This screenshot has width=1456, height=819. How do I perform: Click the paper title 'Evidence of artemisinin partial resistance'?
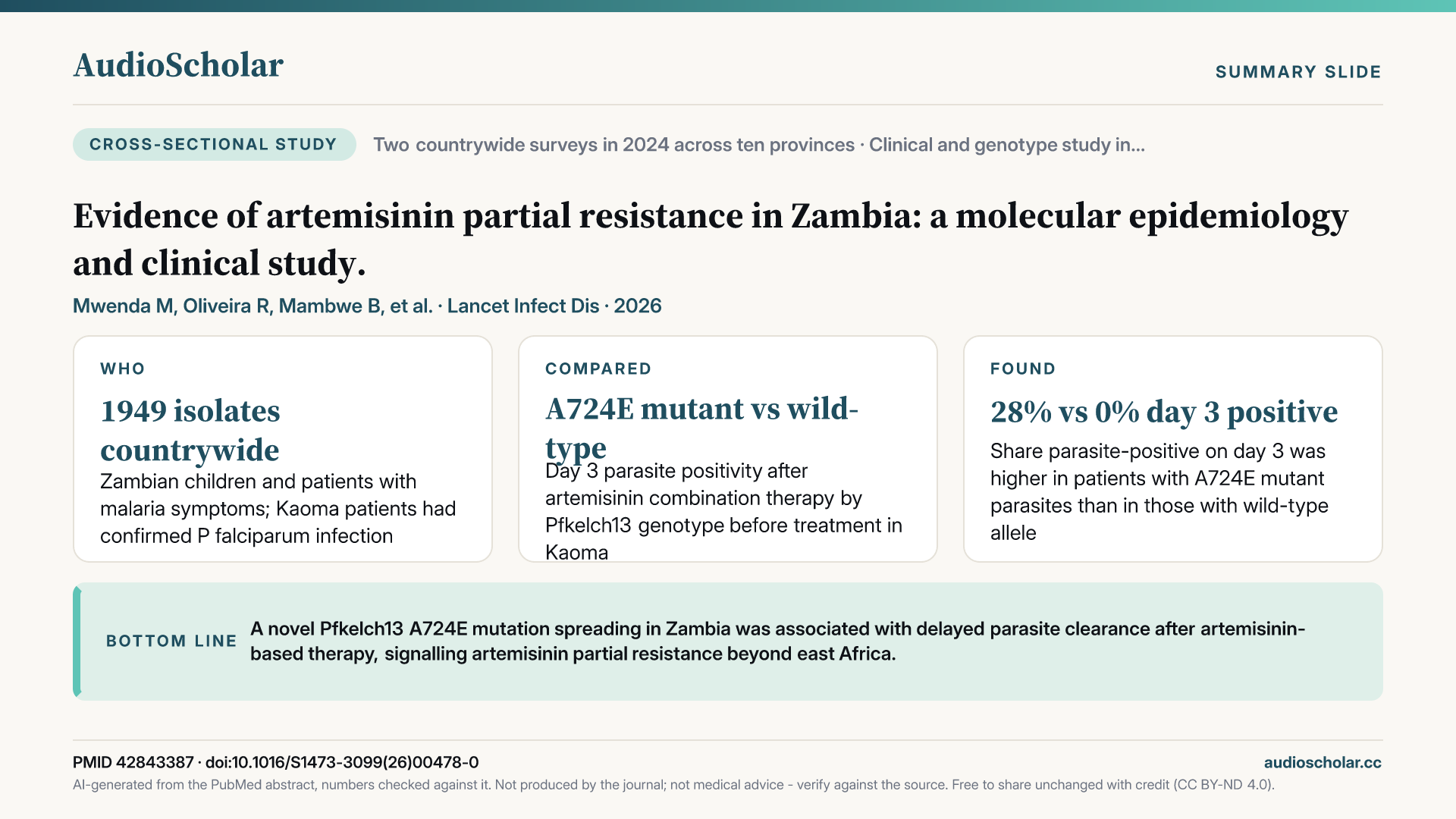click(711, 240)
